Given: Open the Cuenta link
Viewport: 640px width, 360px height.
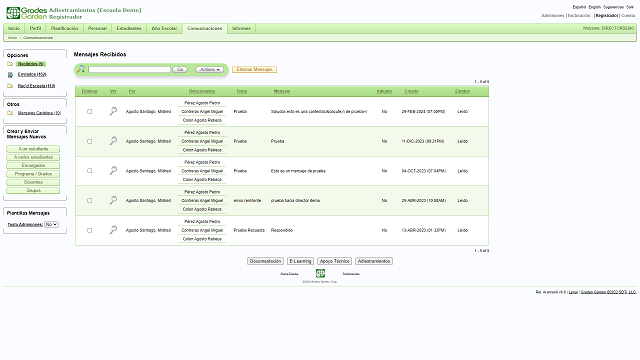Looking at the screenshot, I should tap(628, 16).
